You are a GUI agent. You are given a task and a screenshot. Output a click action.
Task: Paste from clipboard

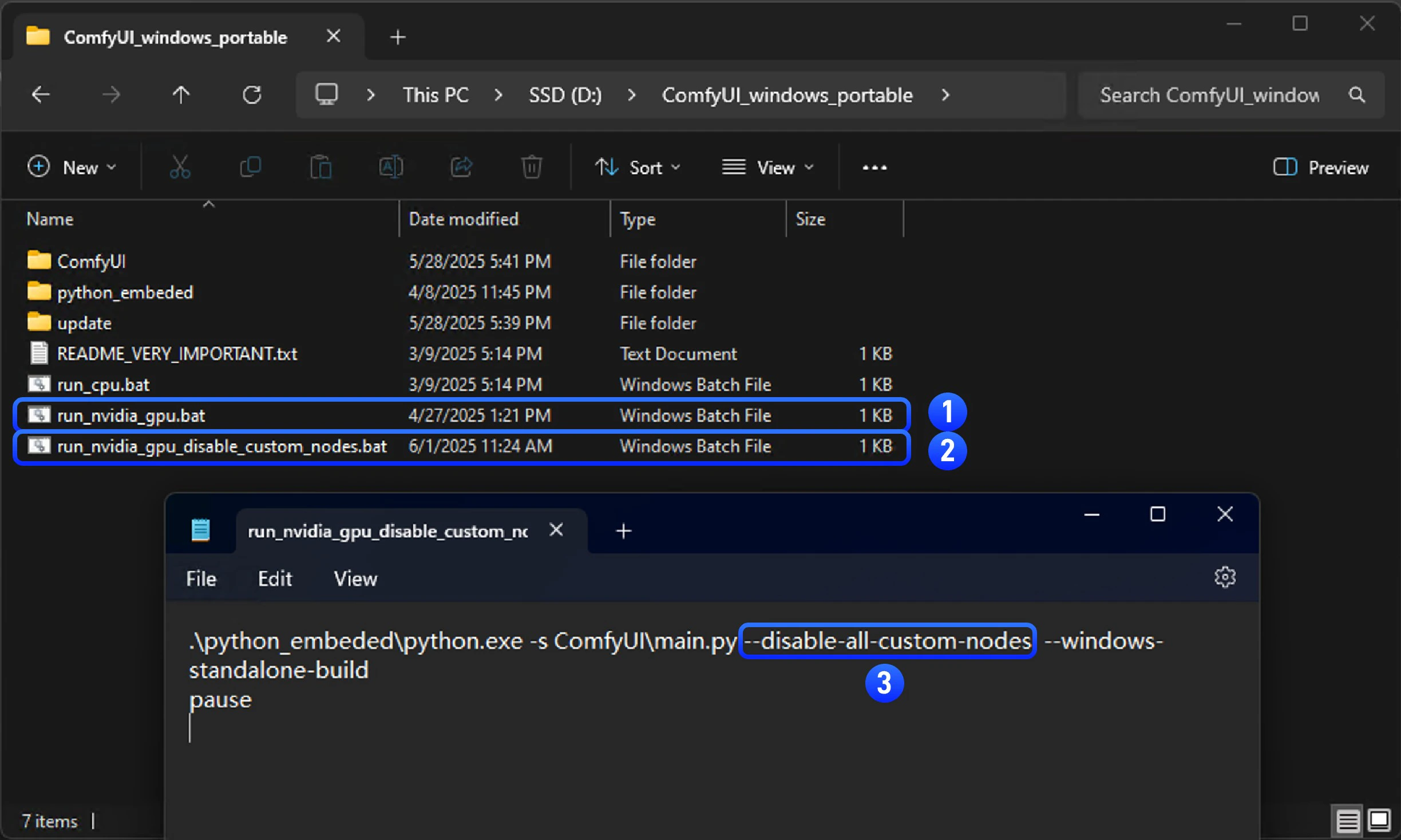[320, 167]
